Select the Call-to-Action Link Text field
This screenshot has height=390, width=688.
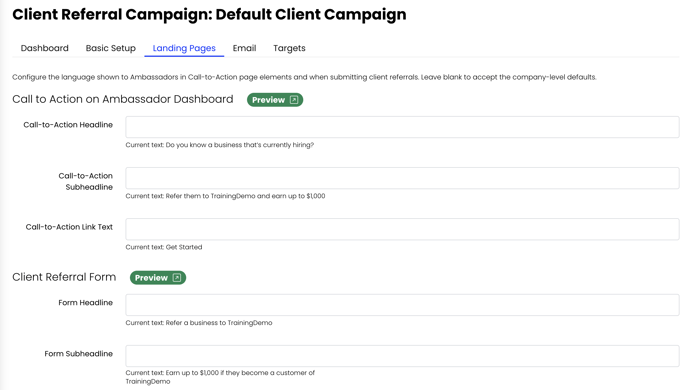(x=402, y=229)
